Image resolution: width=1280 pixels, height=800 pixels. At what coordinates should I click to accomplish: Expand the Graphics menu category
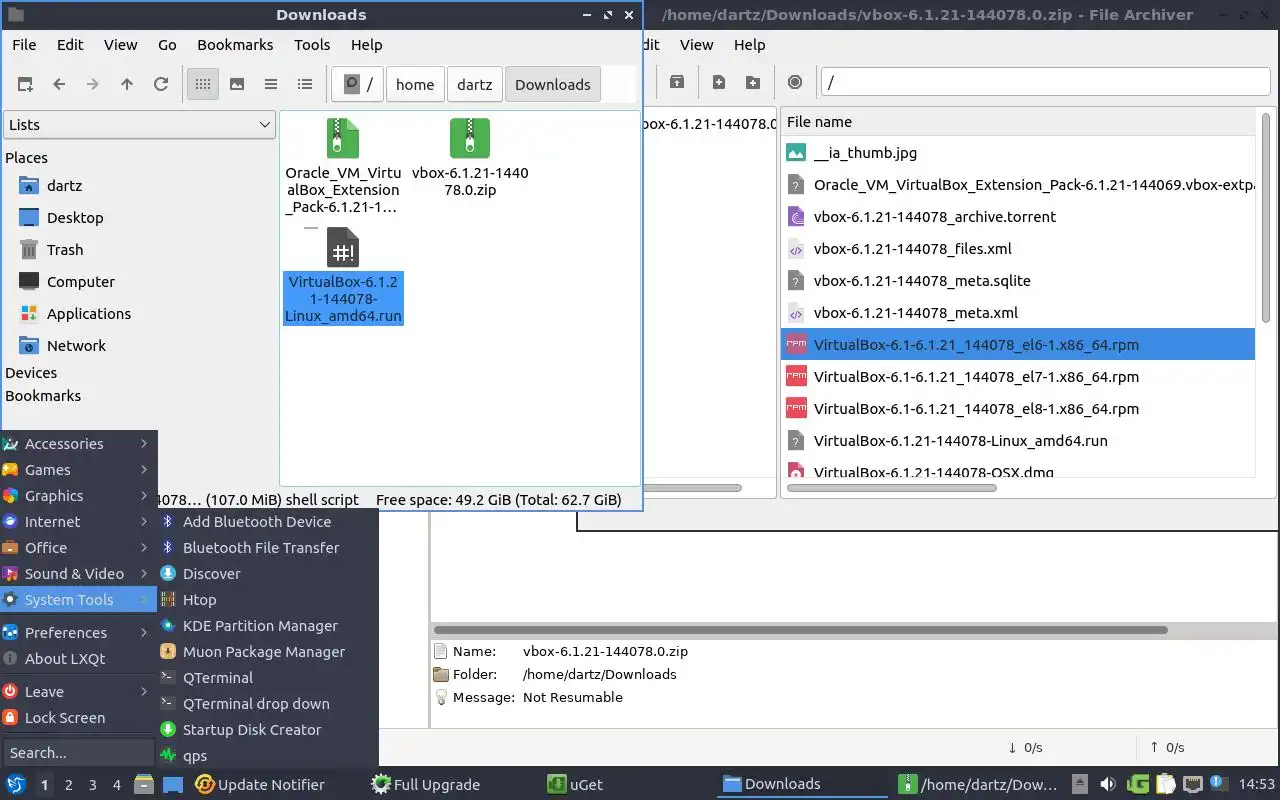pos(78,496)
